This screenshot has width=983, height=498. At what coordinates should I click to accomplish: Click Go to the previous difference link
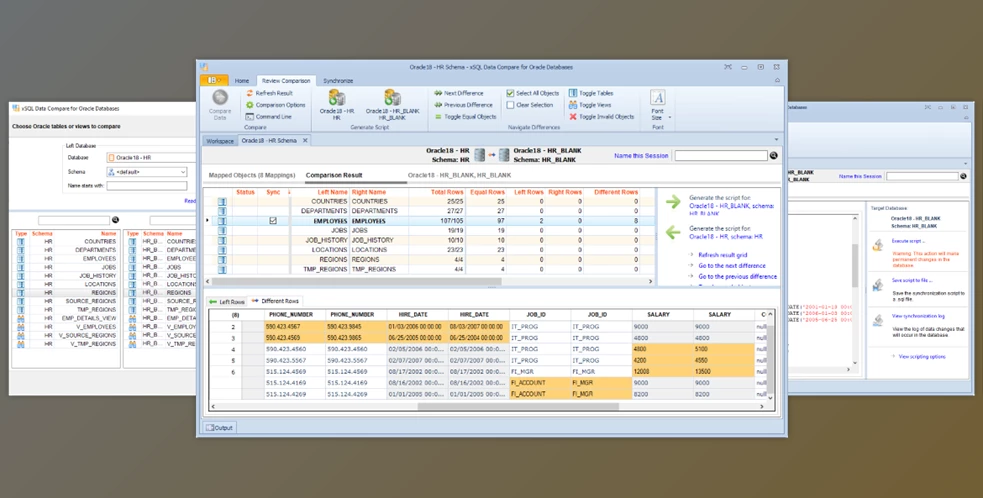737,277
